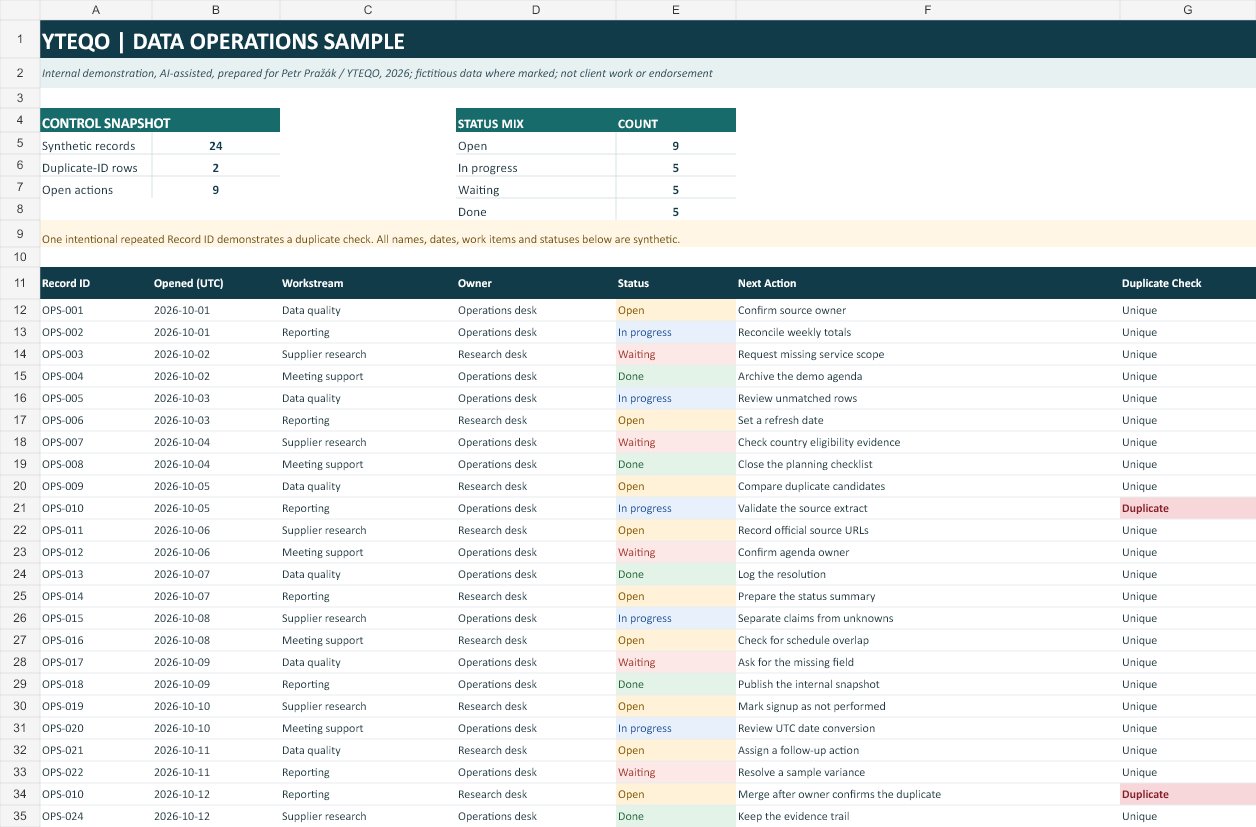Select the row 21 header

click(x=20, y=508)
